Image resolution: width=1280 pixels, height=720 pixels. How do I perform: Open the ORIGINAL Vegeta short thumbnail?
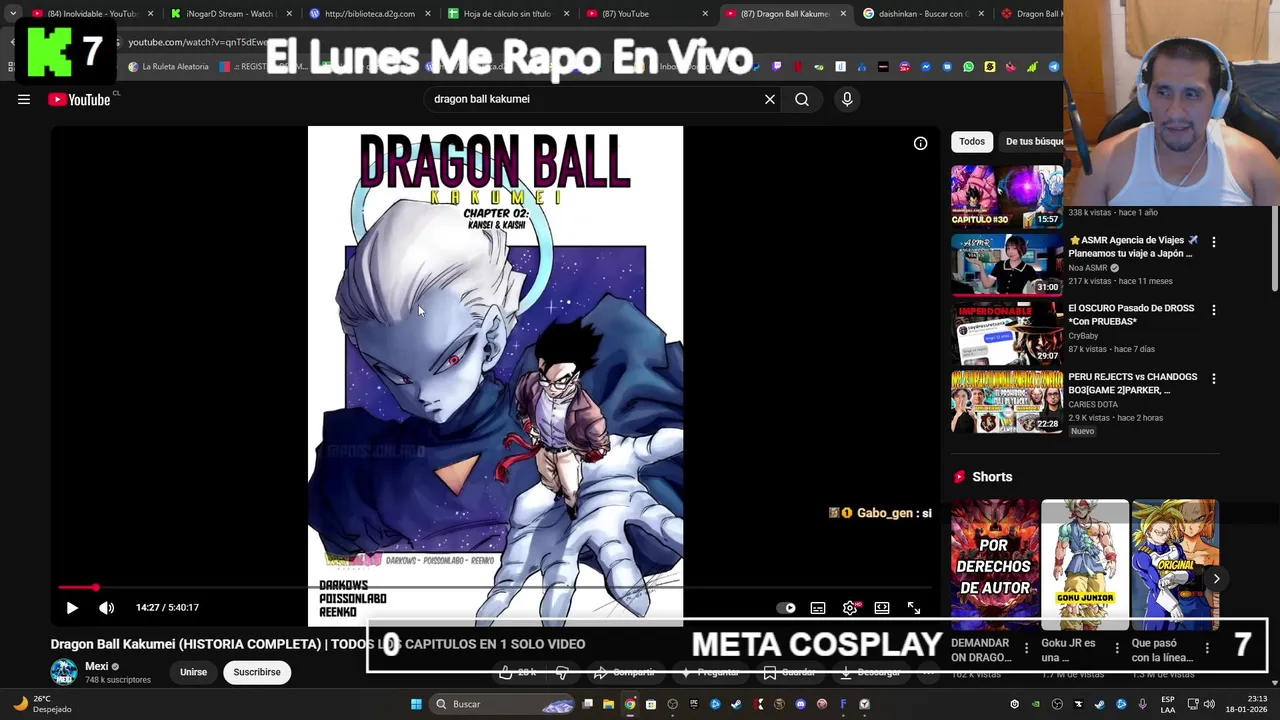1175,565
